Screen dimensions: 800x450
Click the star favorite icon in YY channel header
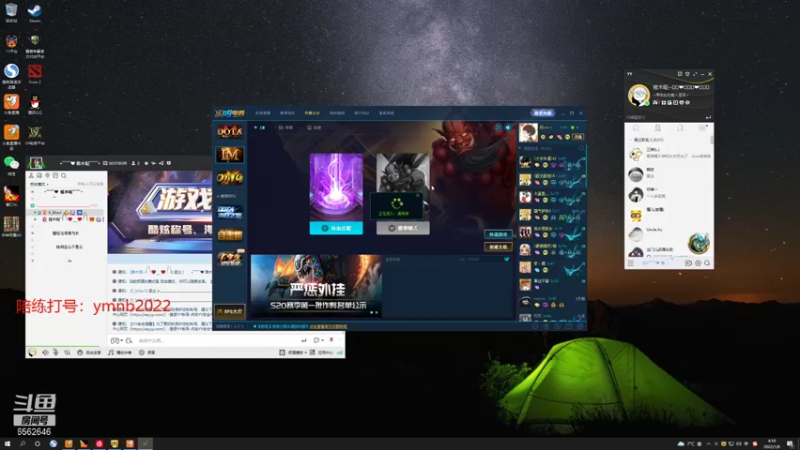tap(146, 163)
